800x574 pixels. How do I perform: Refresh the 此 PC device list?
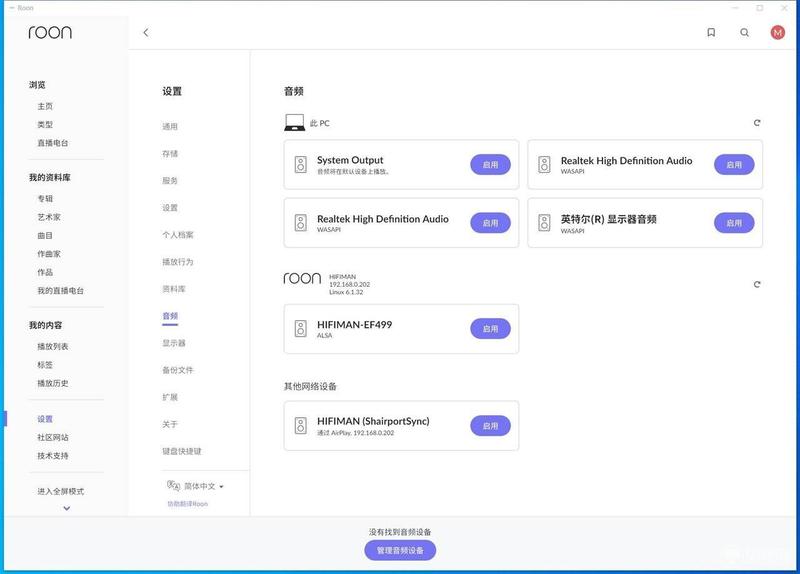point(757,123)
